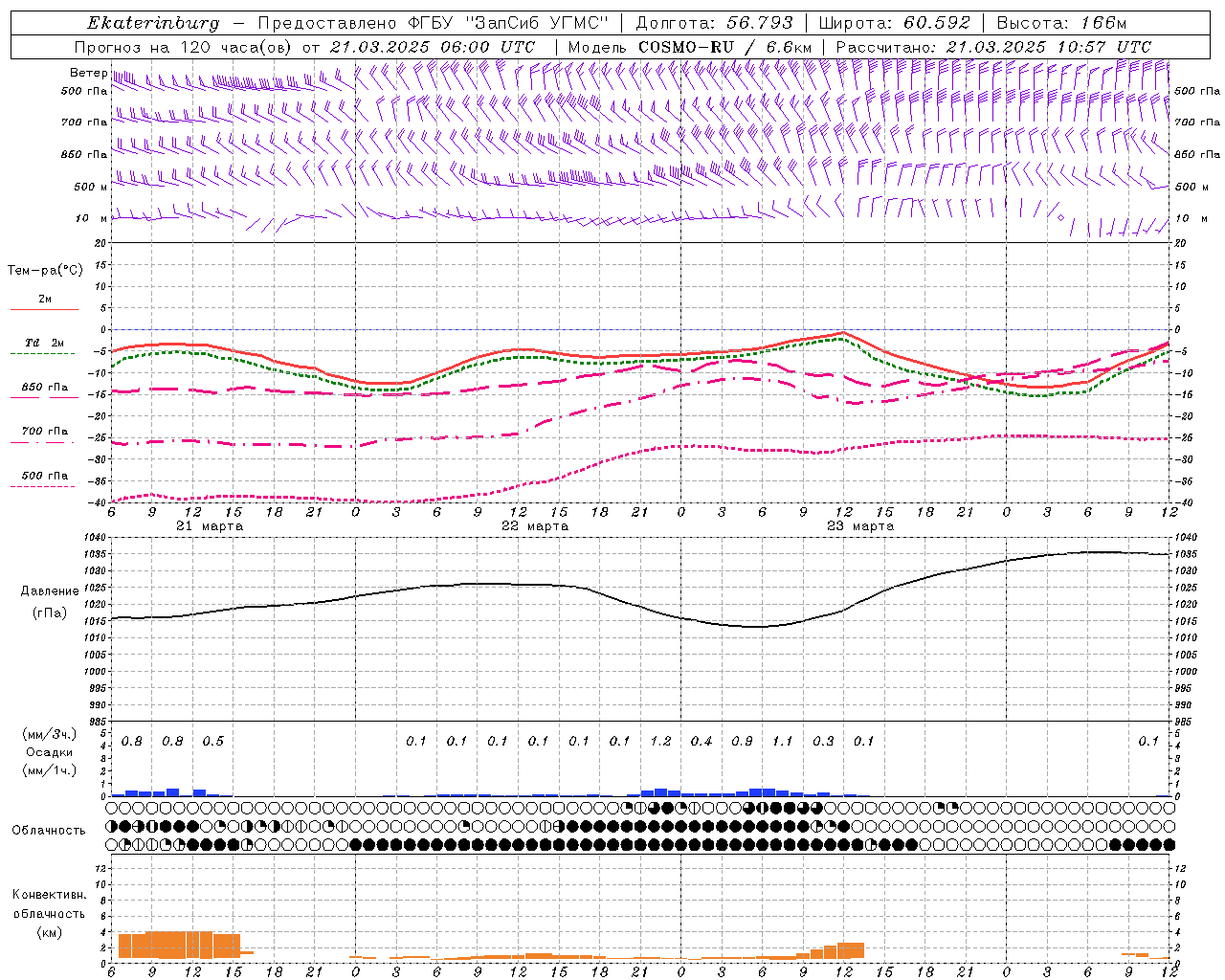Select the "Тем-ра(°C)" temperature panel label
This screenshot has height=980, width=1225.
click(45, 271)
